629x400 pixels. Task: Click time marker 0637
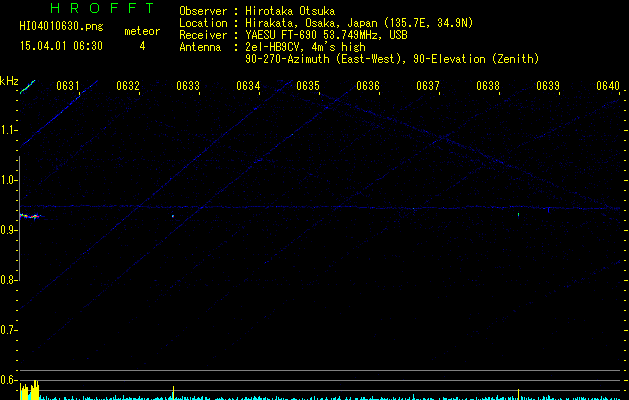[428, 86]
